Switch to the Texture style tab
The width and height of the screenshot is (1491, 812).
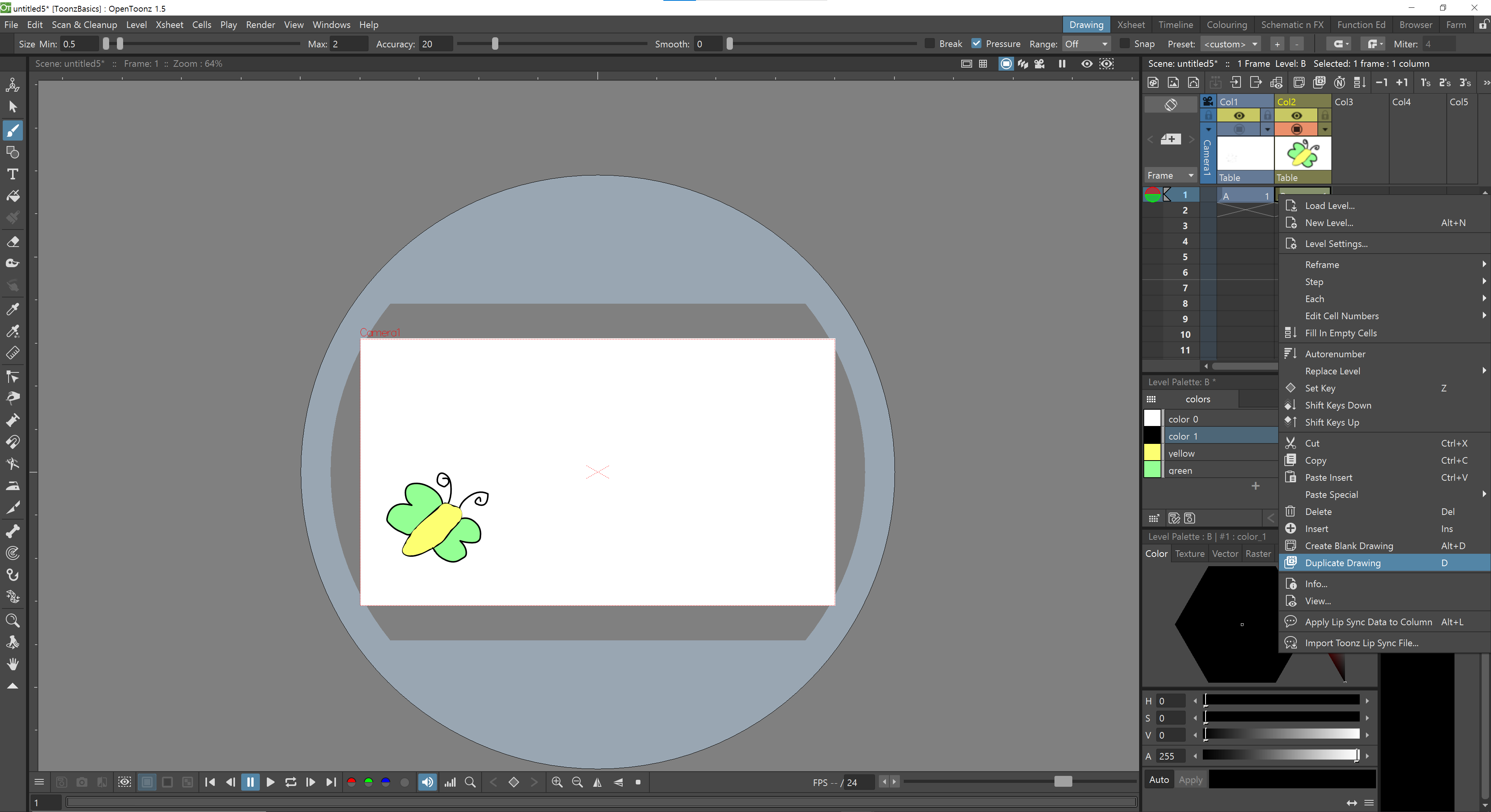click(1190, 554)
